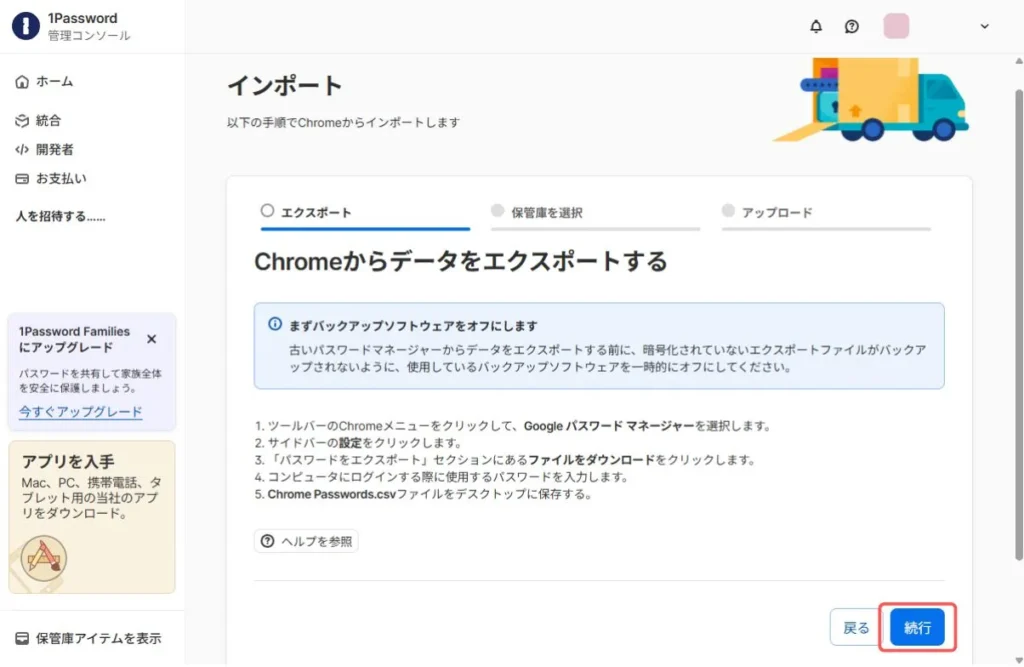Click the 開発者 developer code icon
The height and width of the screenshot is (667, 1024).
coord(22,150)
